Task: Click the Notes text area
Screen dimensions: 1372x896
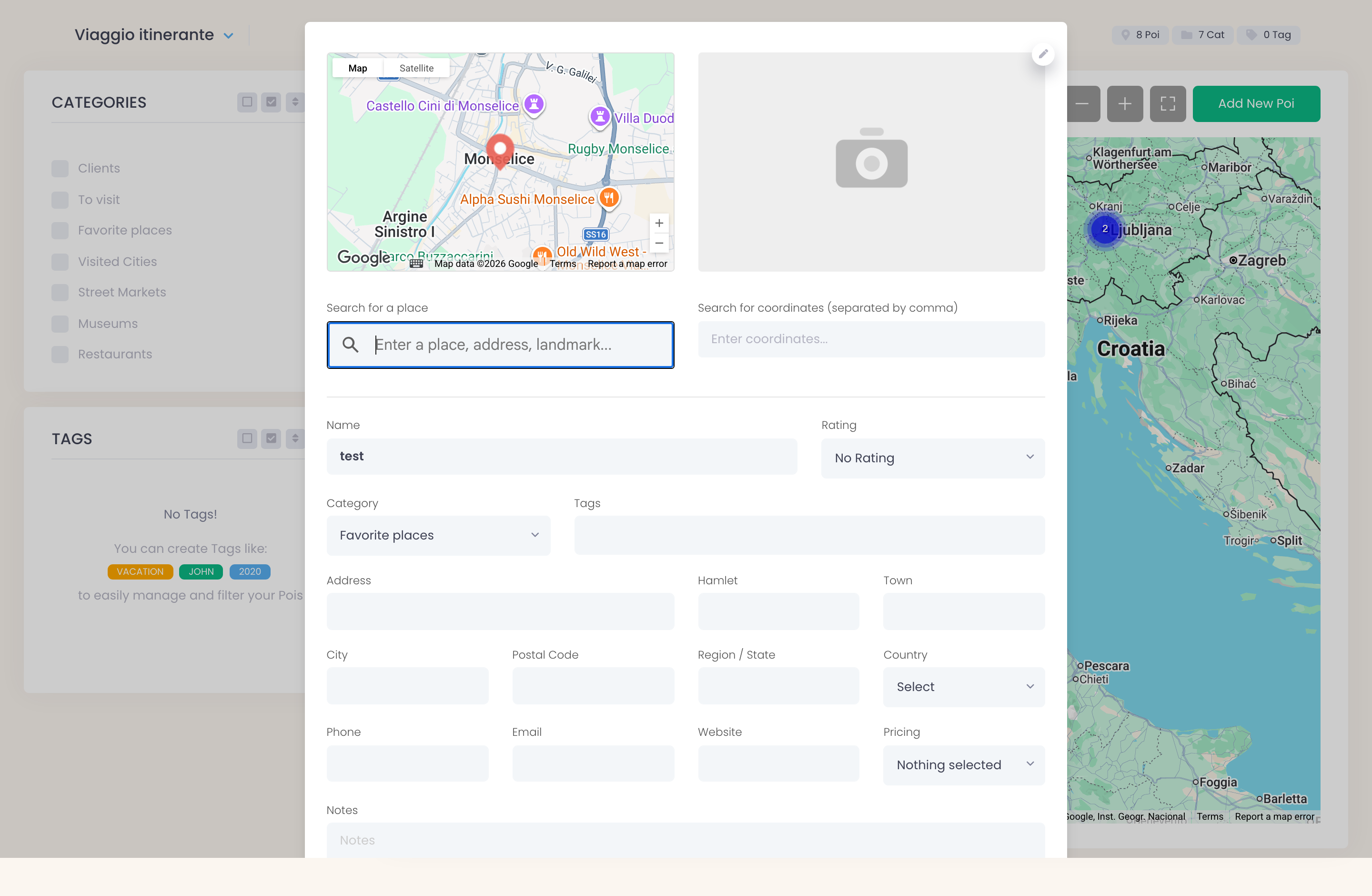Action: (x=686, y=840)
